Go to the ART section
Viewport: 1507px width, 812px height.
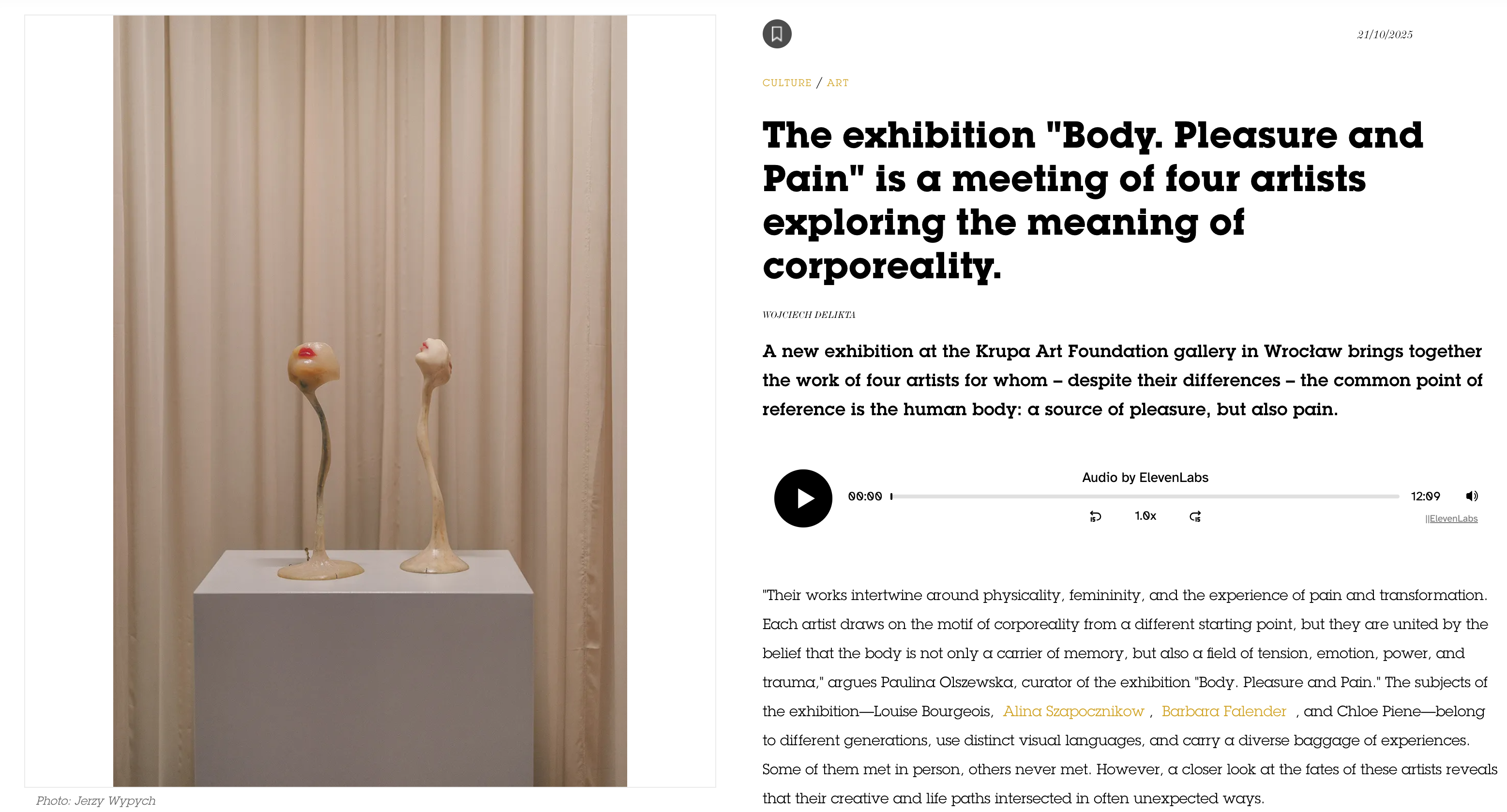[x=837, y=82]
